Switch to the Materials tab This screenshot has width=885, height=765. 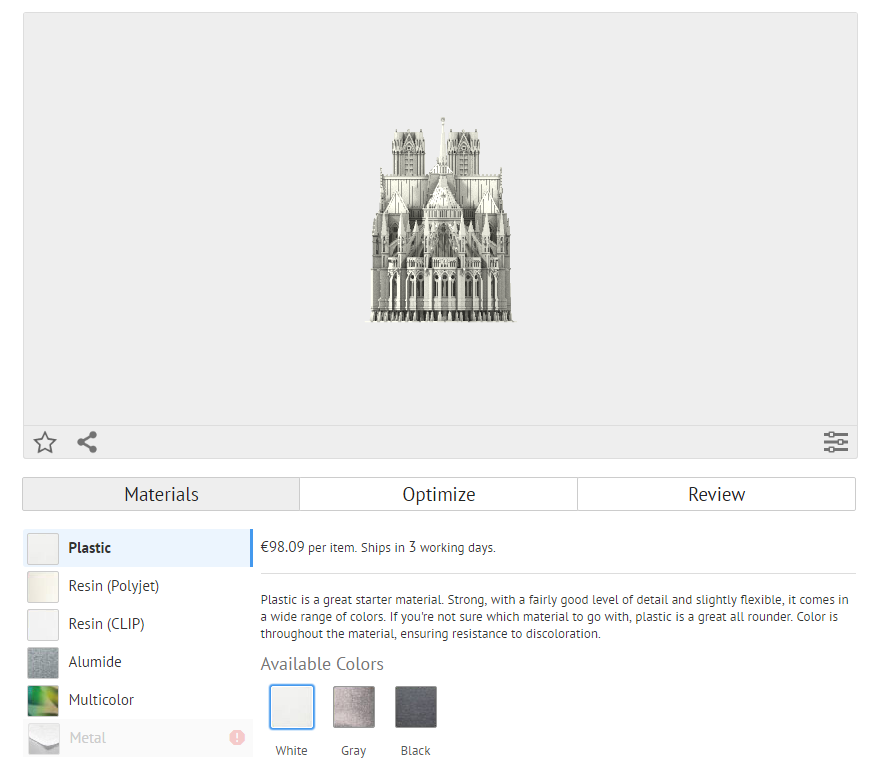(x=161, y=495)
